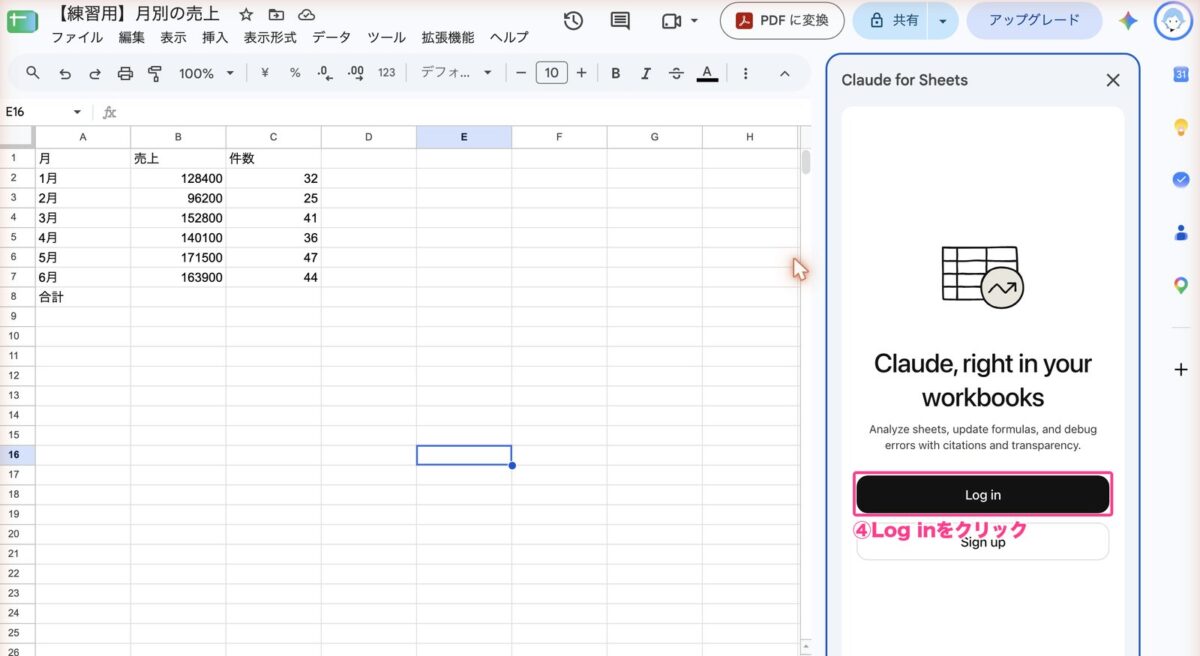
Task: Open the Gemini sparkle icon
Action: (1128, 21)
